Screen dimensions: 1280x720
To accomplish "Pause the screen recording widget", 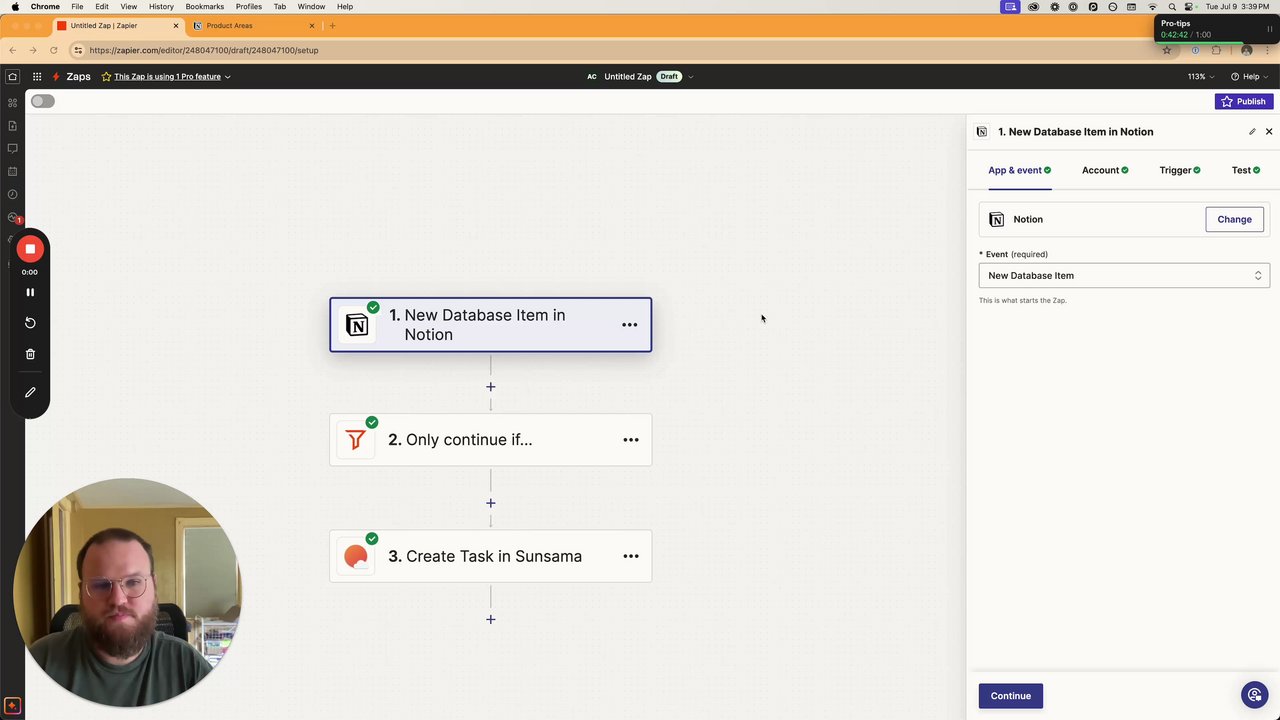I will tap(30, 292).
